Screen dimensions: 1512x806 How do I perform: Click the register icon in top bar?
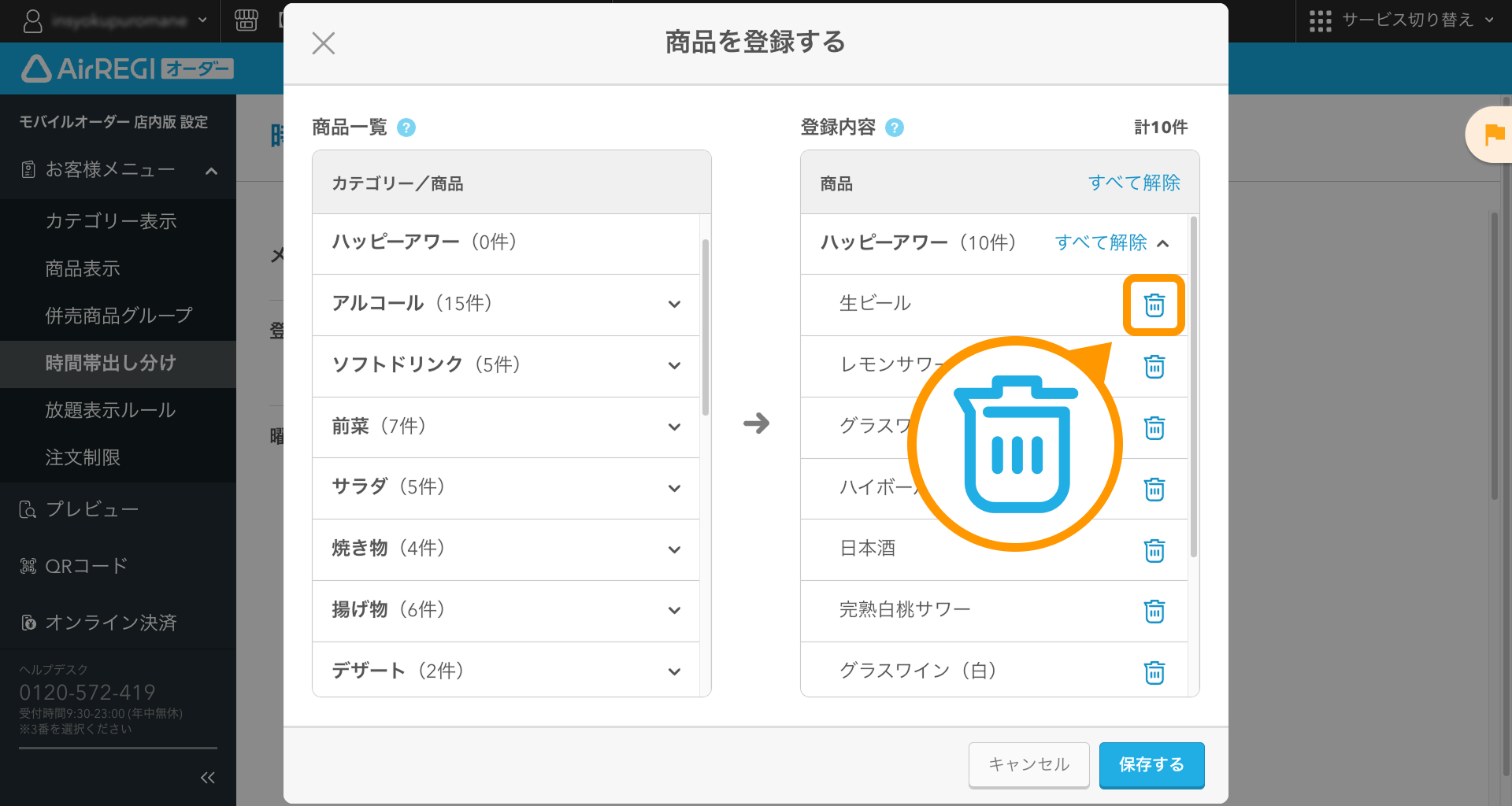(x=246, y=20)
